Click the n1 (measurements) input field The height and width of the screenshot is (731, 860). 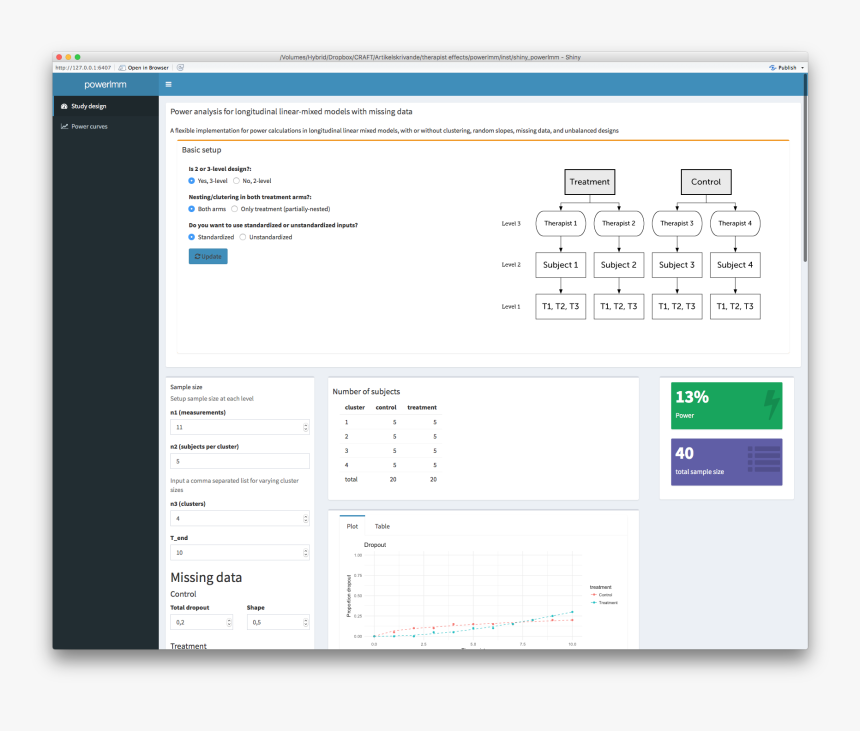tap(240, 427)
